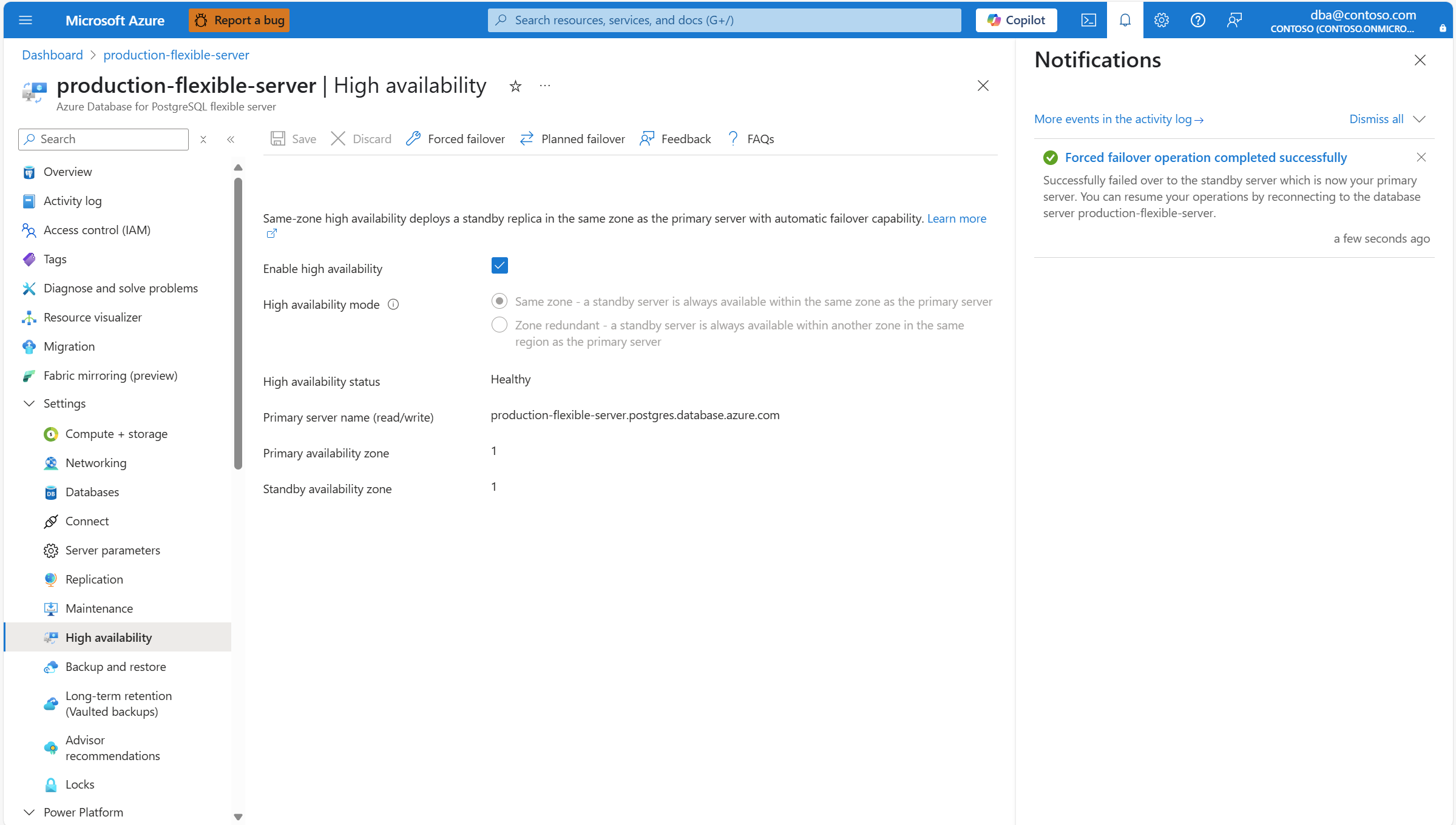This screenshot has width=1456, height=825.
Task: Open Access control (IAM)
Action: click(x=118, y=230)
